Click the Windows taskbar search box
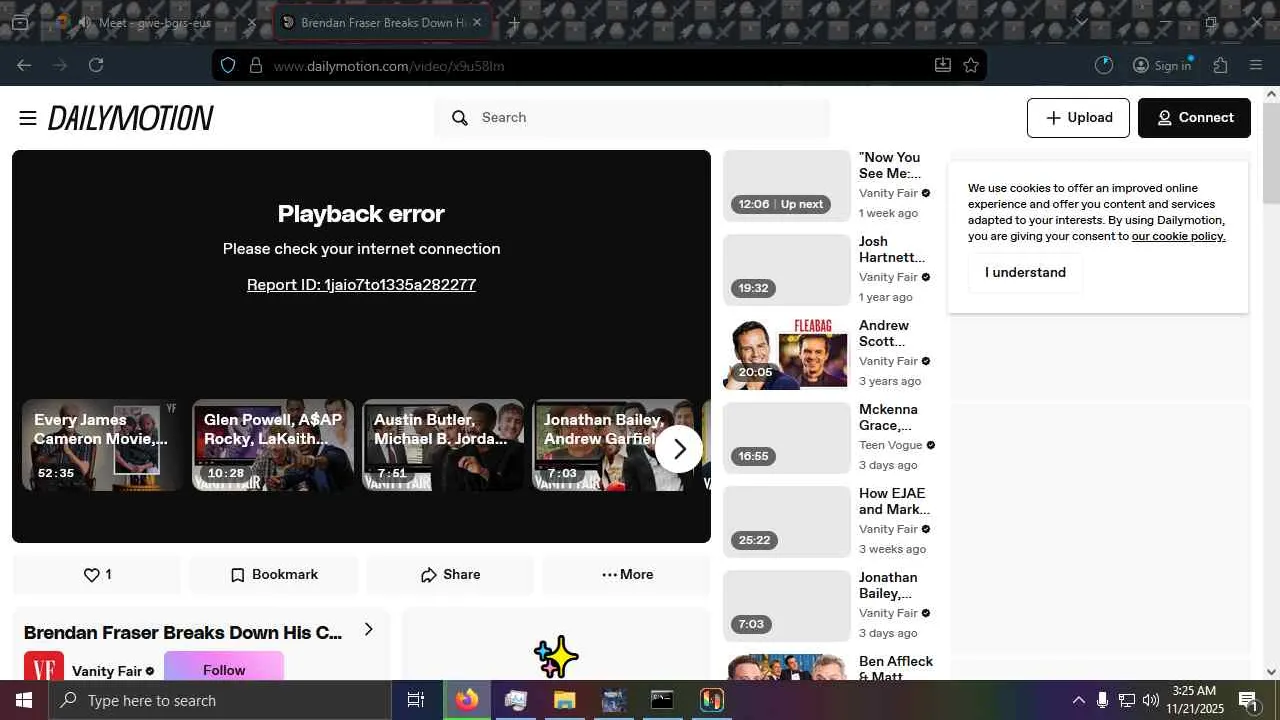This screenshot has width=1280, height=720. [219, 700]
